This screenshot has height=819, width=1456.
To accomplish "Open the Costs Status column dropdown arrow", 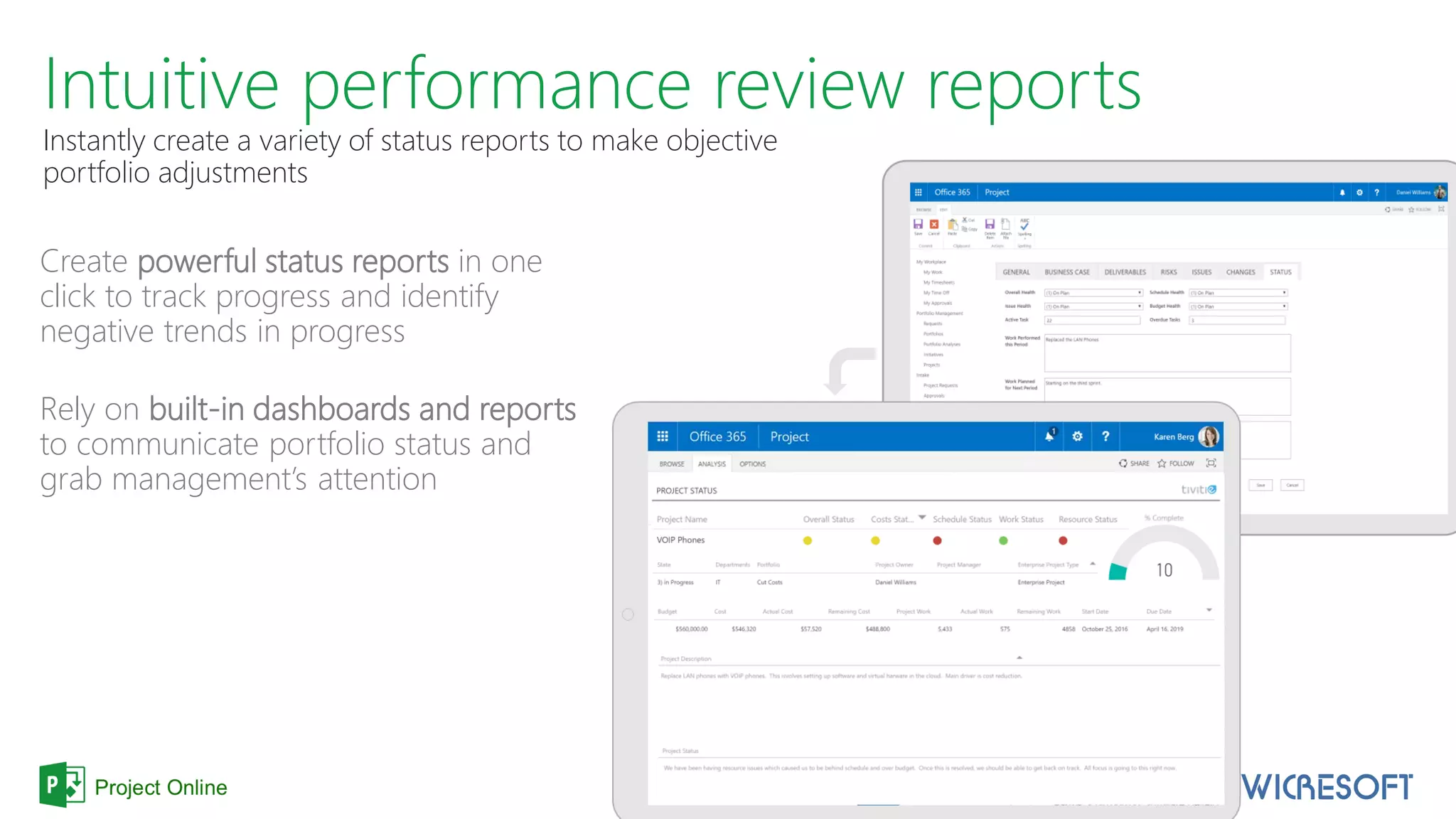I will tap(922, 518).
